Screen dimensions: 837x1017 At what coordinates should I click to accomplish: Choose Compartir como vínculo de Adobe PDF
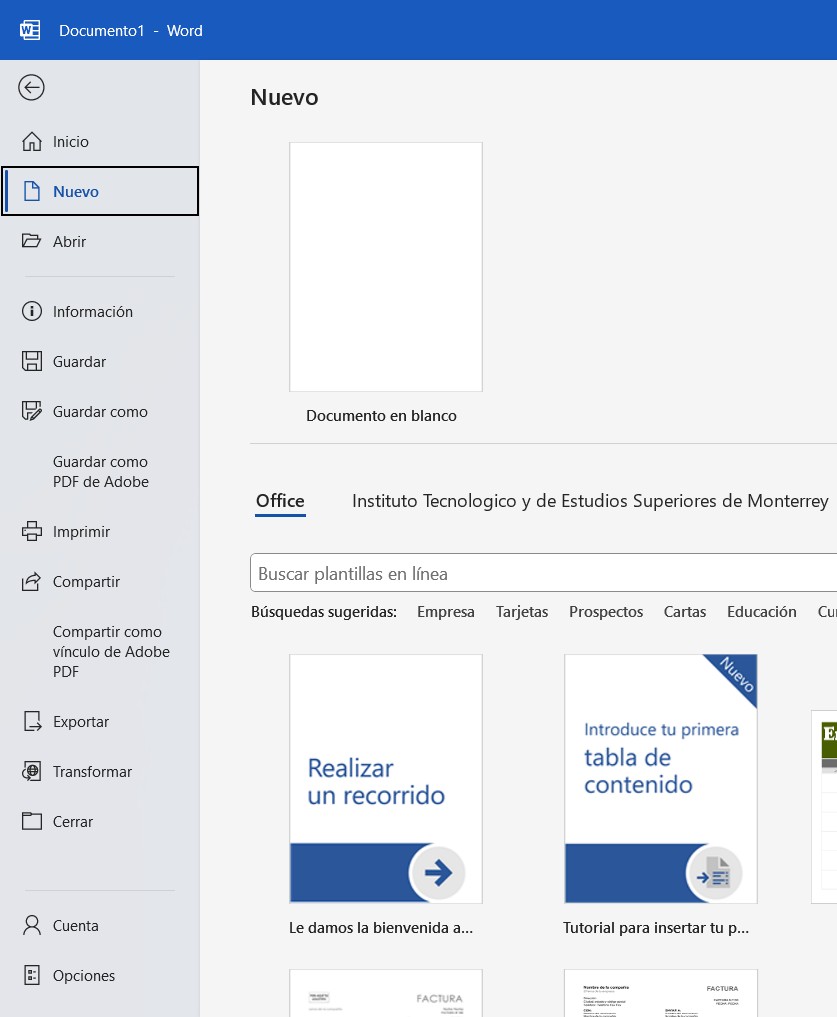(x=100, y=651)
